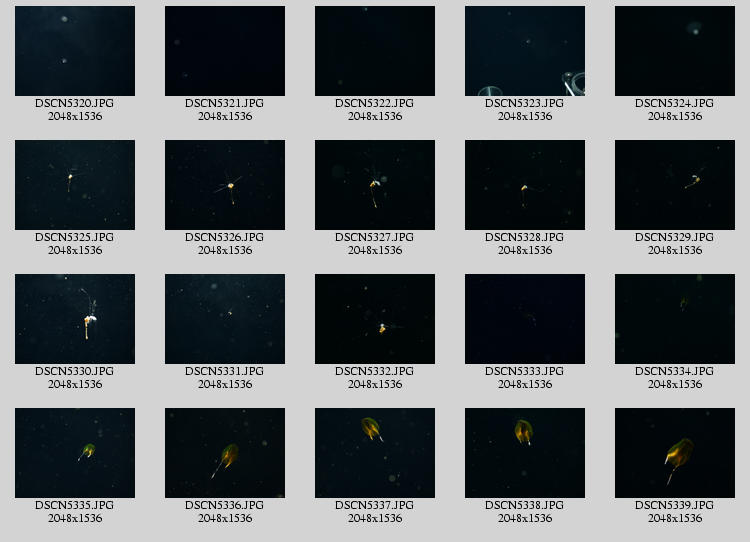Select the DSCN5321.JPG thumbnail
750x542 pixels.
pos(225,51)
